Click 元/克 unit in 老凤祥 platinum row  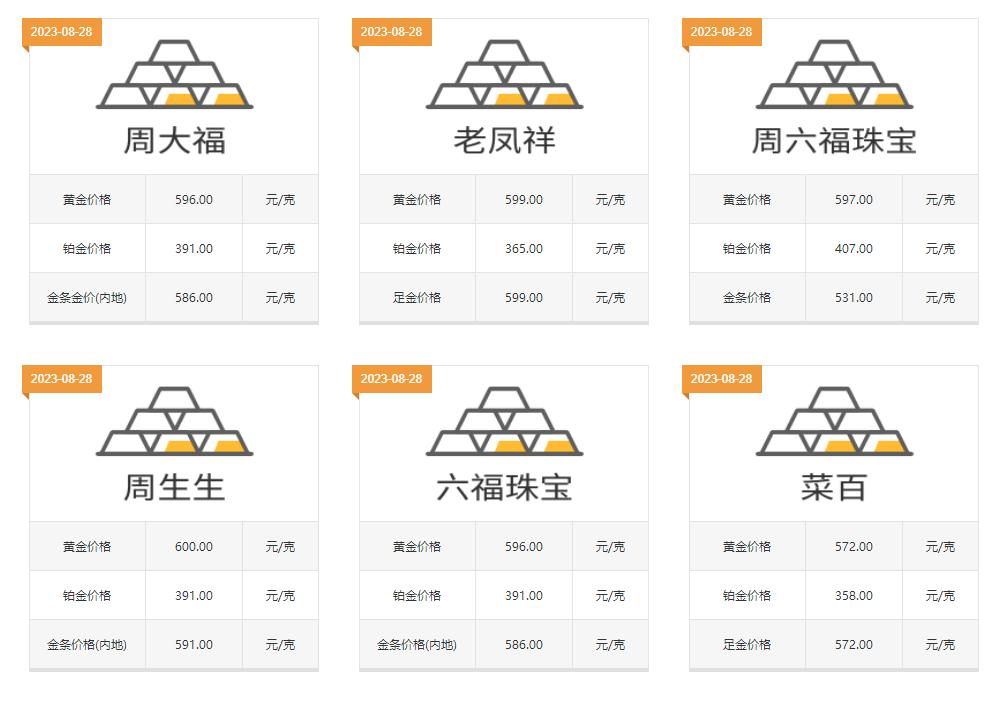(x=610, y=248)
